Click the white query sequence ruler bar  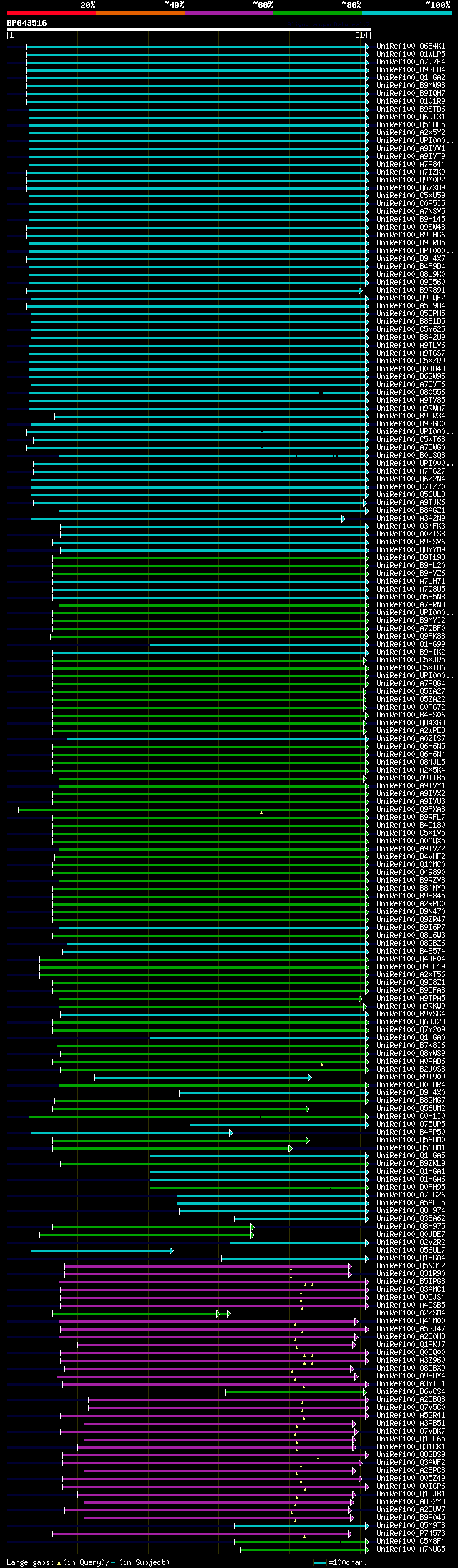(x=188, y=30)
